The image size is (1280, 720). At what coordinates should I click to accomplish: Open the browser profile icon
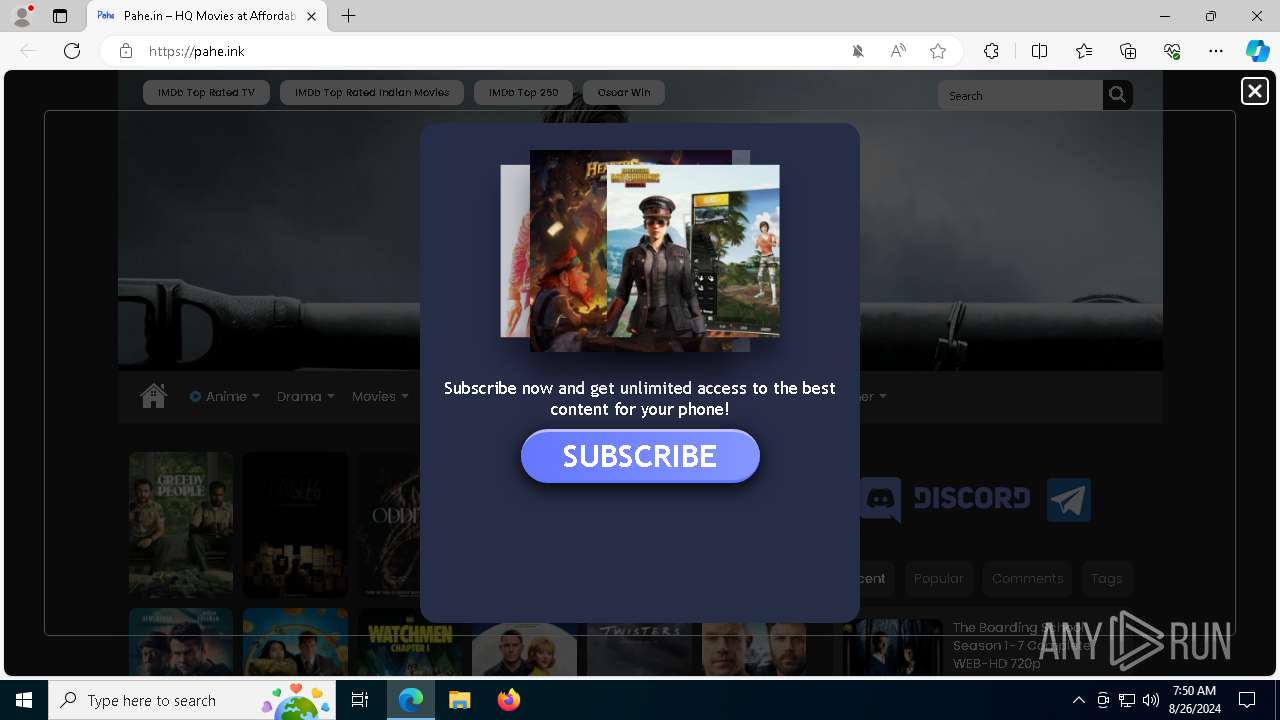pyautogui.click(x=22, y=16)
